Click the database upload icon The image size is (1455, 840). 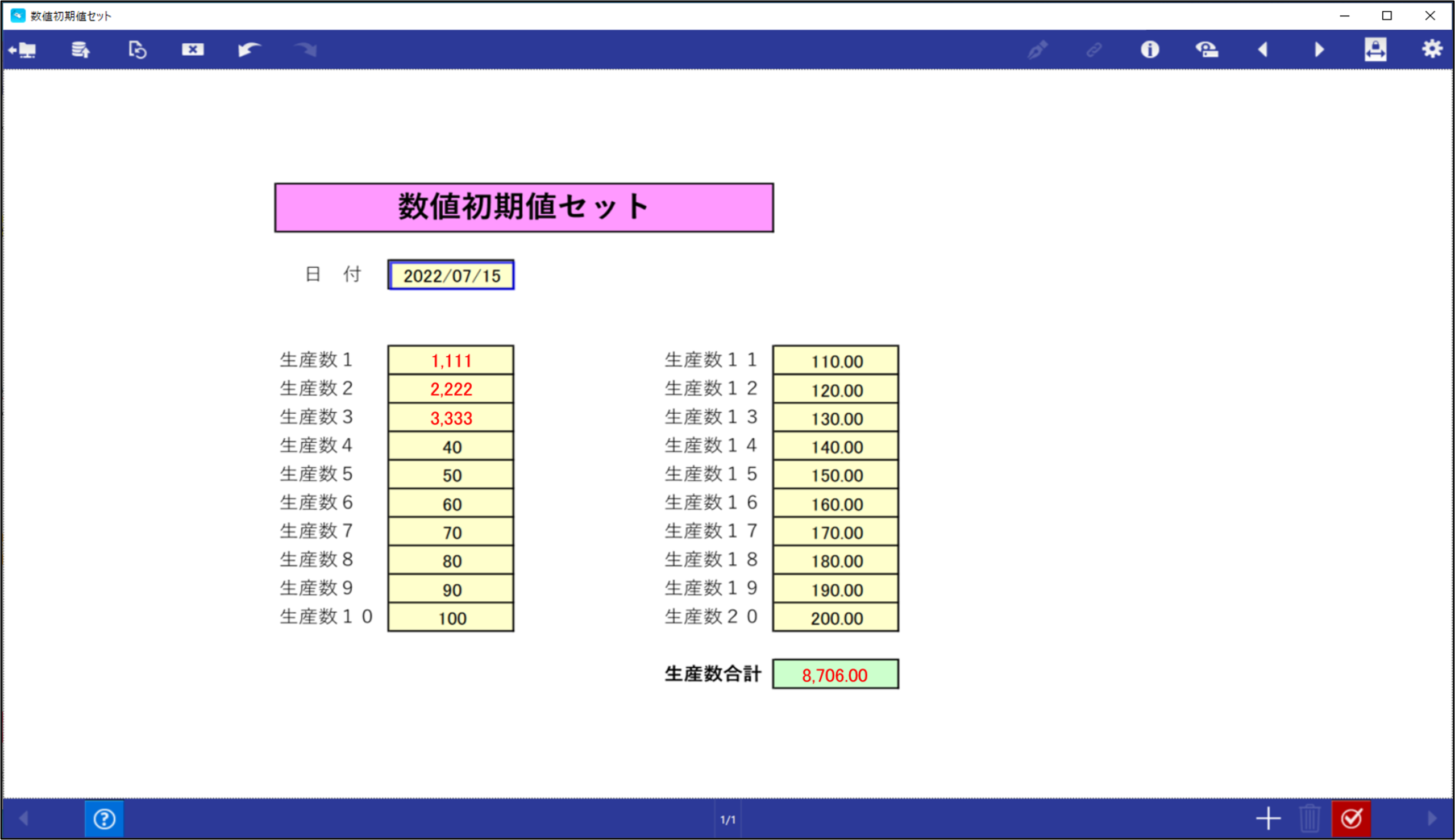(80, 49)
